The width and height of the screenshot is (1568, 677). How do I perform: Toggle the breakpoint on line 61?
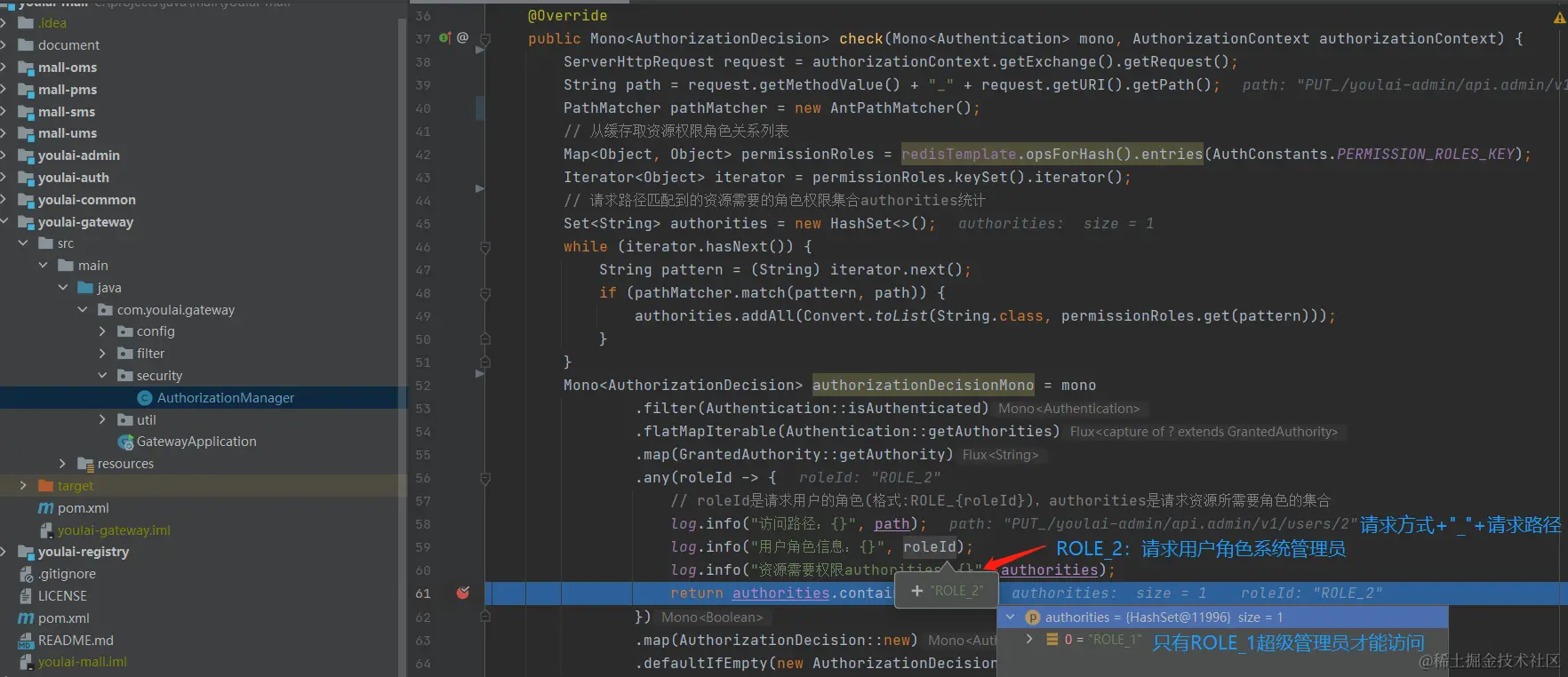pyautogui.click(x=463, y=593)
